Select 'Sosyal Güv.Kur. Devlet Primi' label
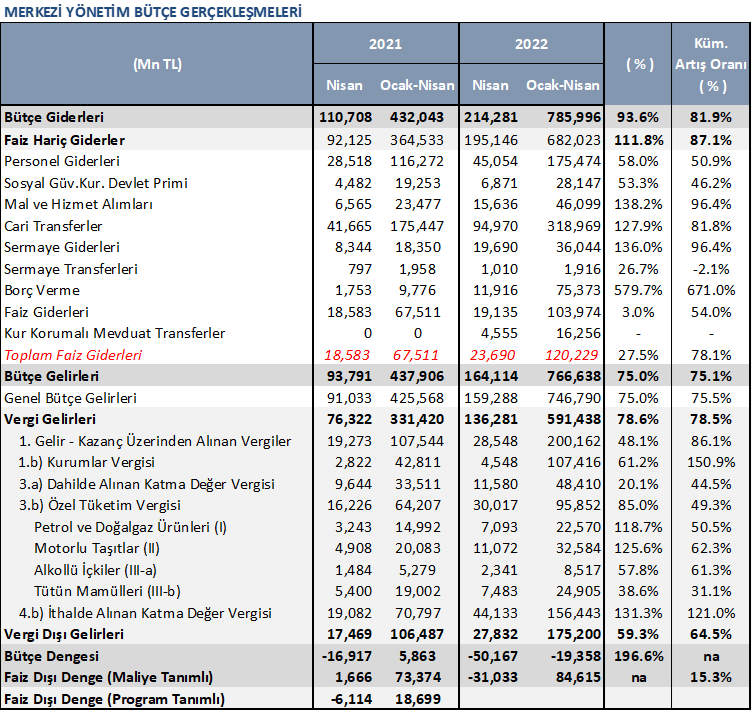Viewport: 752px width, 711px height. (96, 183)
